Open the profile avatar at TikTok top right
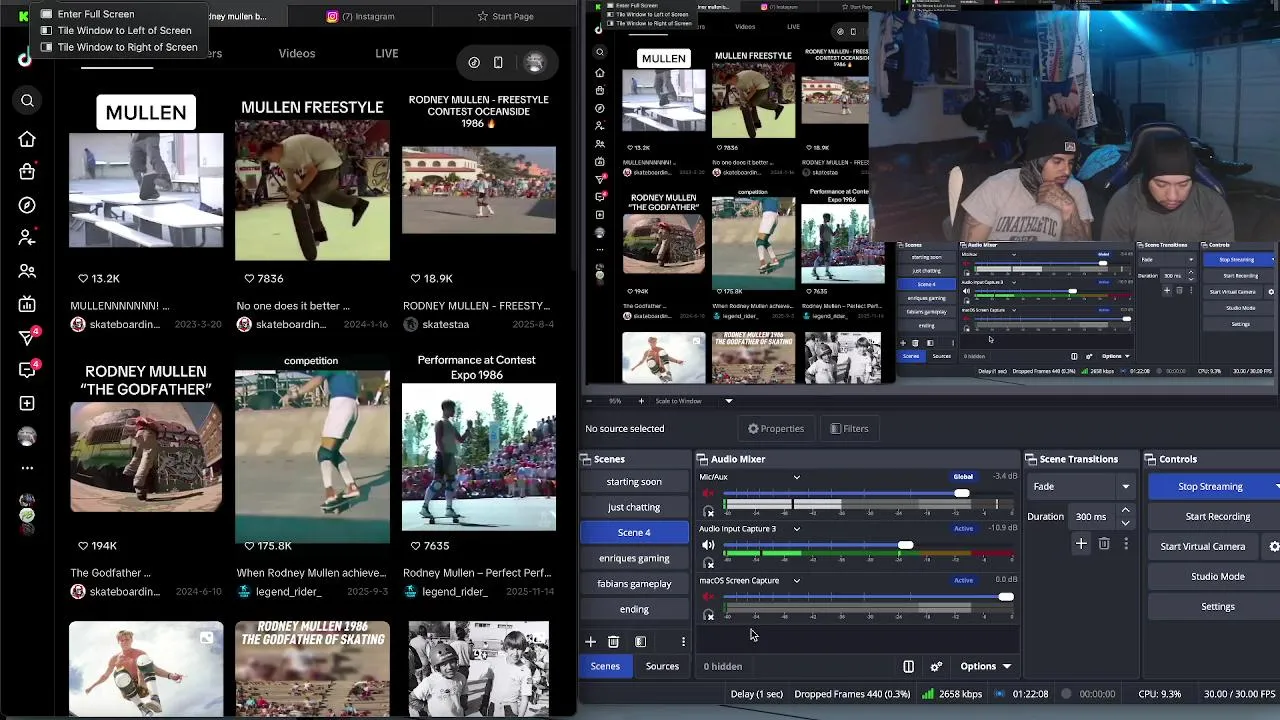Viewport: 1280px width, 720px height. (534, 62)
